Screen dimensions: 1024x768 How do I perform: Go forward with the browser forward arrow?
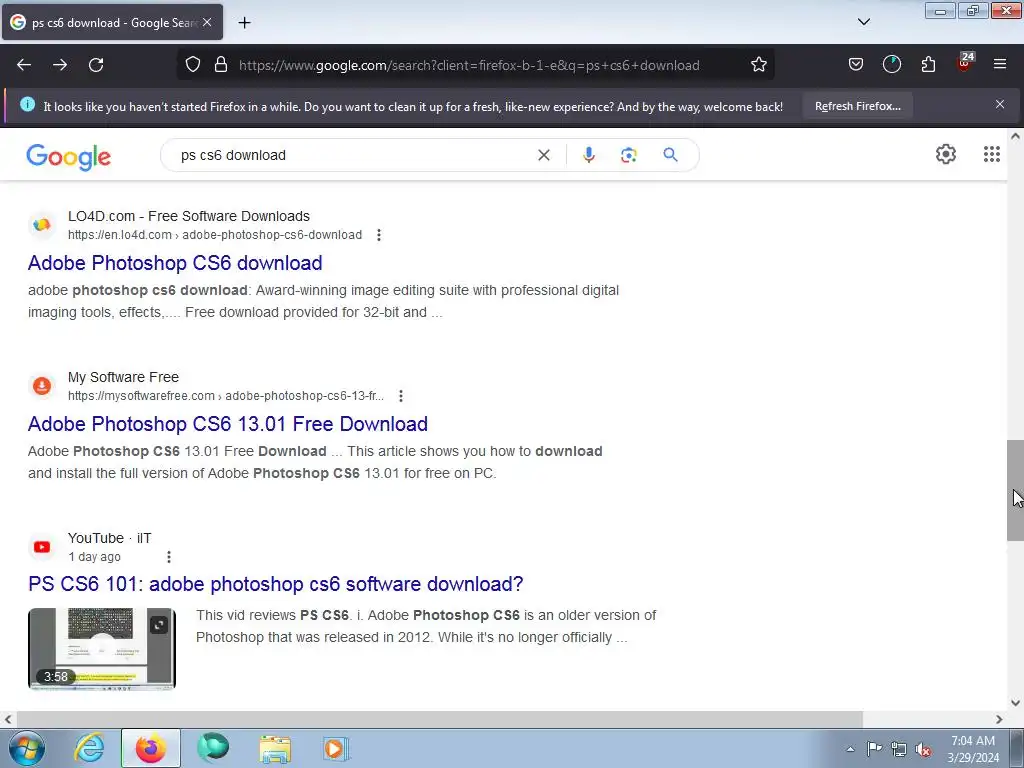pyautogui.click(x=60, y=65)
